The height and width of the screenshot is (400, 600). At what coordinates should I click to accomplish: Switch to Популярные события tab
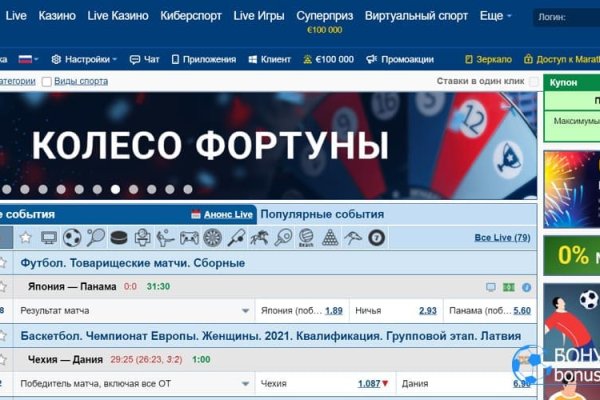coord(322,214)
